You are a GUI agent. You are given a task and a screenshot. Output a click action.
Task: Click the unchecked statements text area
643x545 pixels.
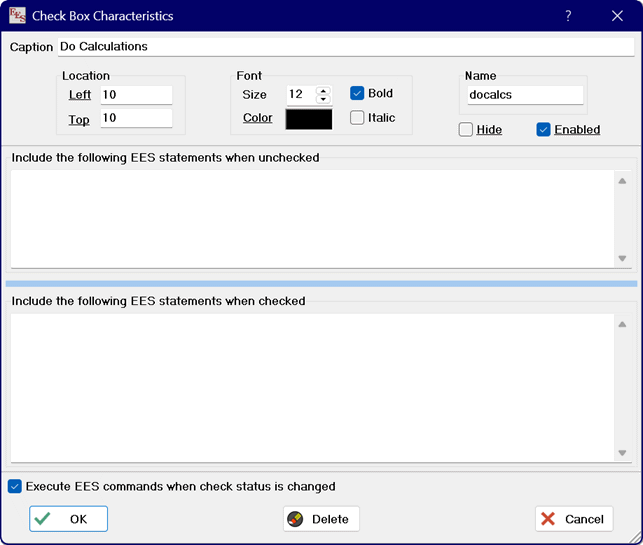310,217
